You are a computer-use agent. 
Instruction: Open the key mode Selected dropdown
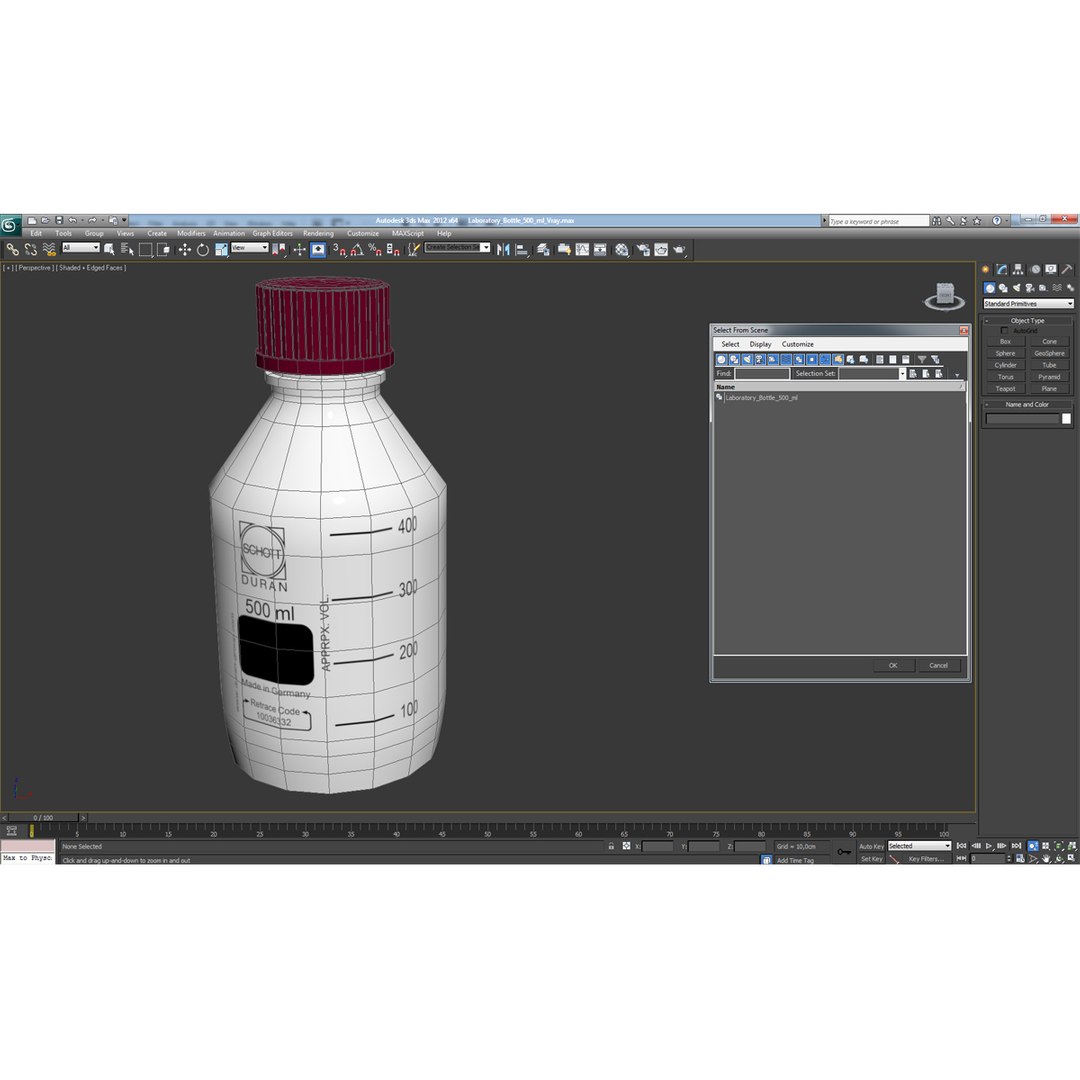tap(919, 846)
